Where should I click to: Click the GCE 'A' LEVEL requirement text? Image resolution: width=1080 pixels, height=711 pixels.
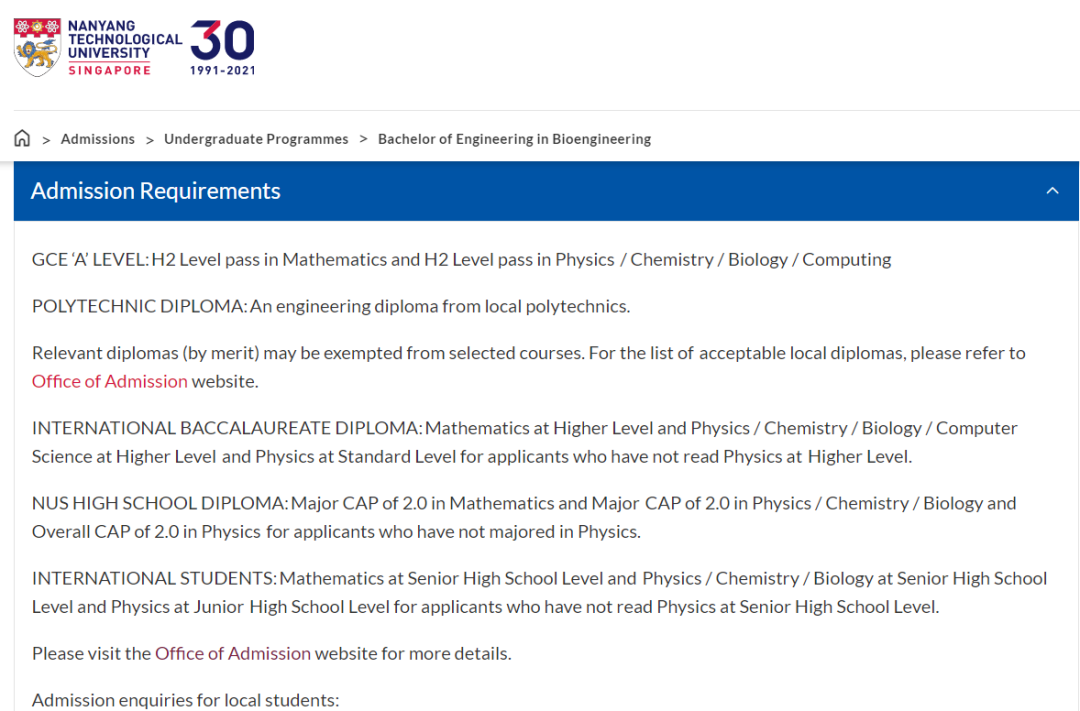coord(461,260)
